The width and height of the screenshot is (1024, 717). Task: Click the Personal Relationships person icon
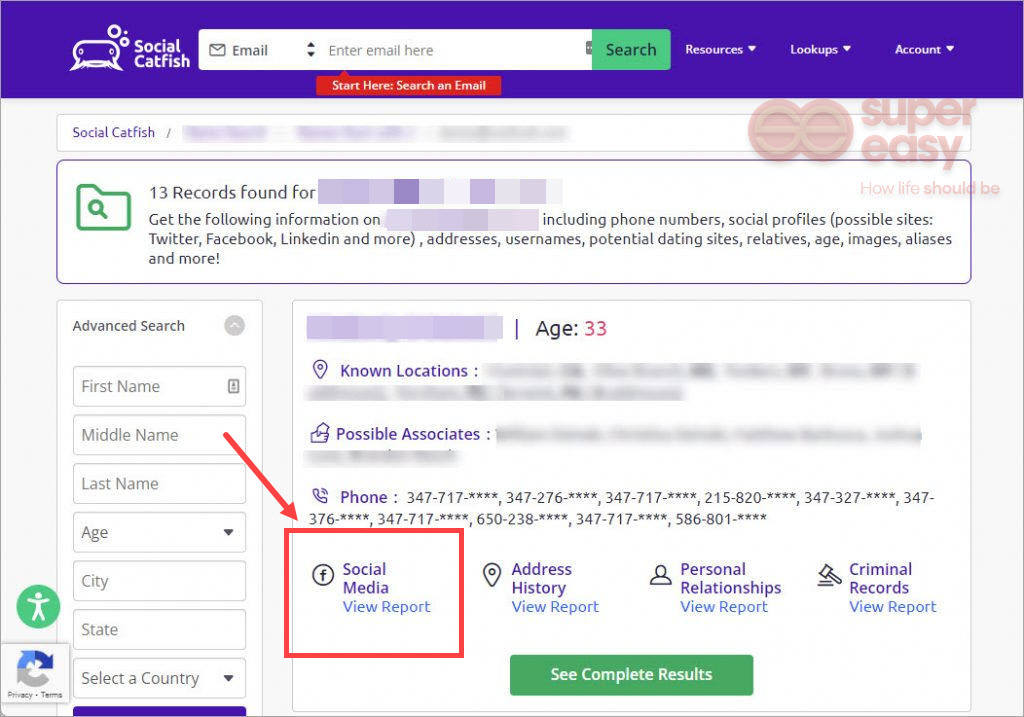(660, 575)
